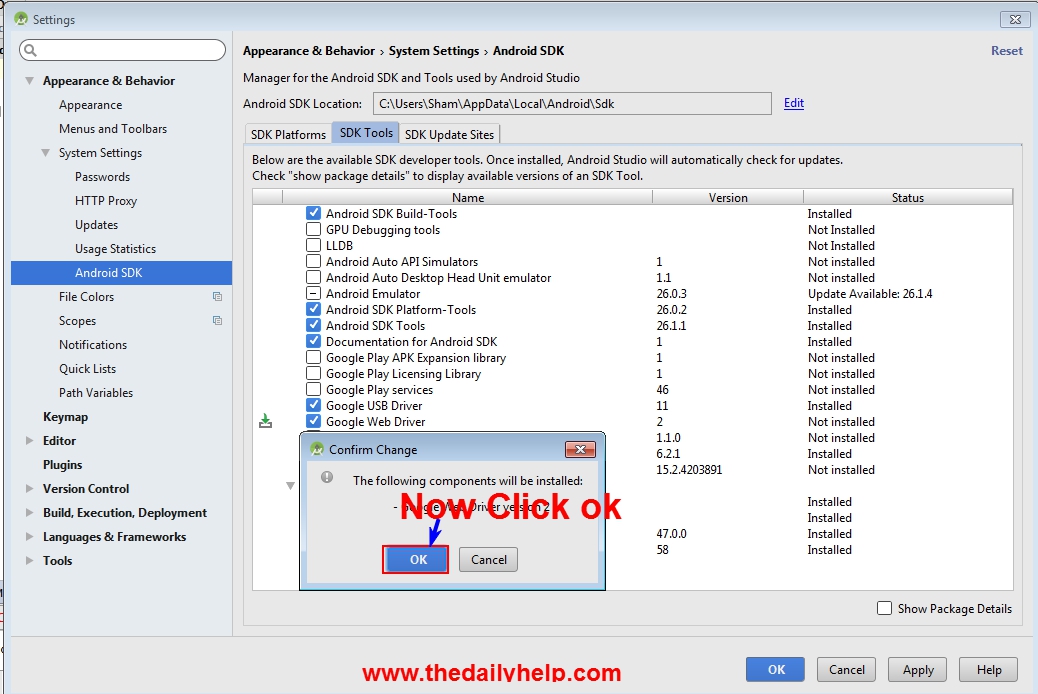Close the Confirm Change dialog

pyautogui.click(x=581, y=450)
